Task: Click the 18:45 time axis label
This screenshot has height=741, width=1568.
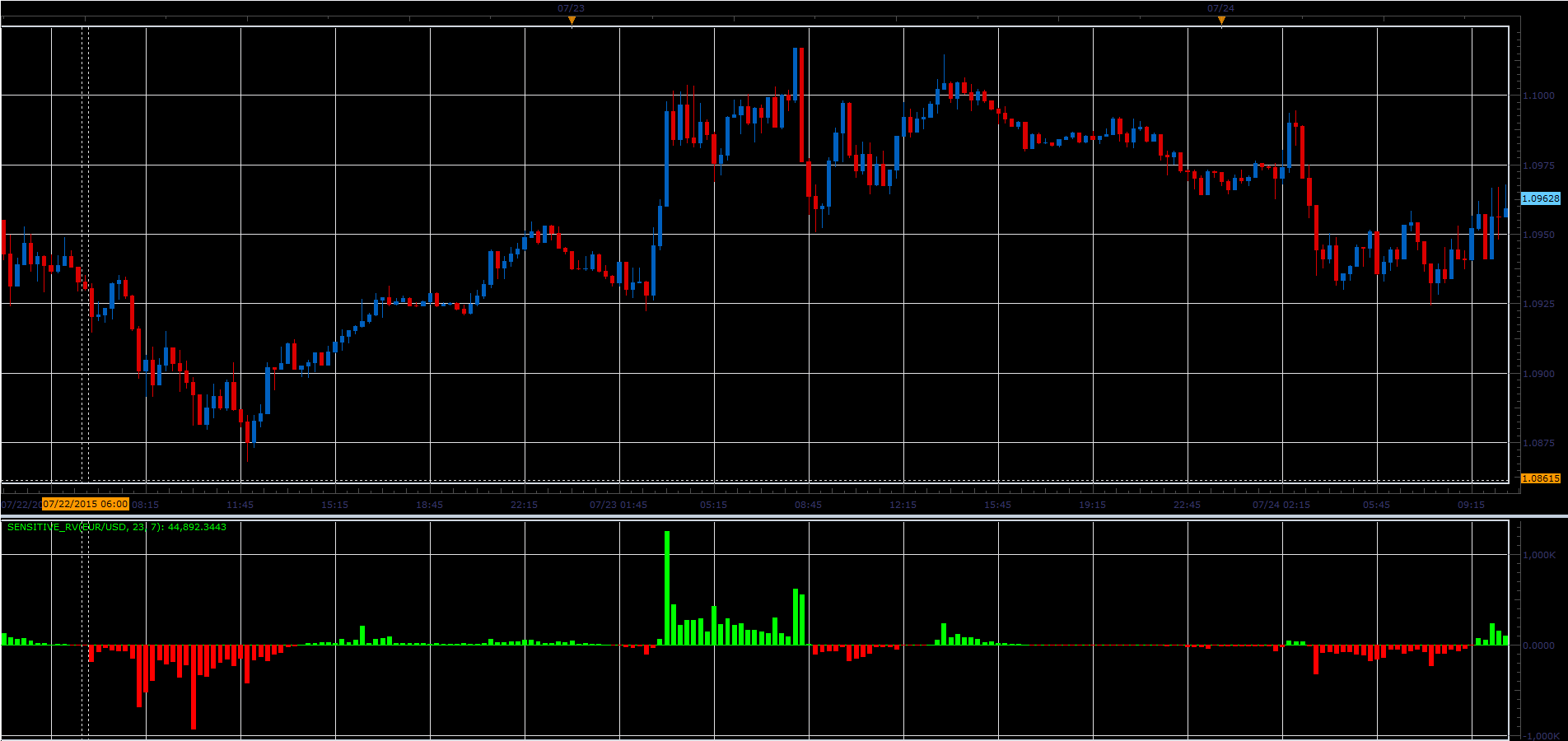Action: [x=430, y=505]
